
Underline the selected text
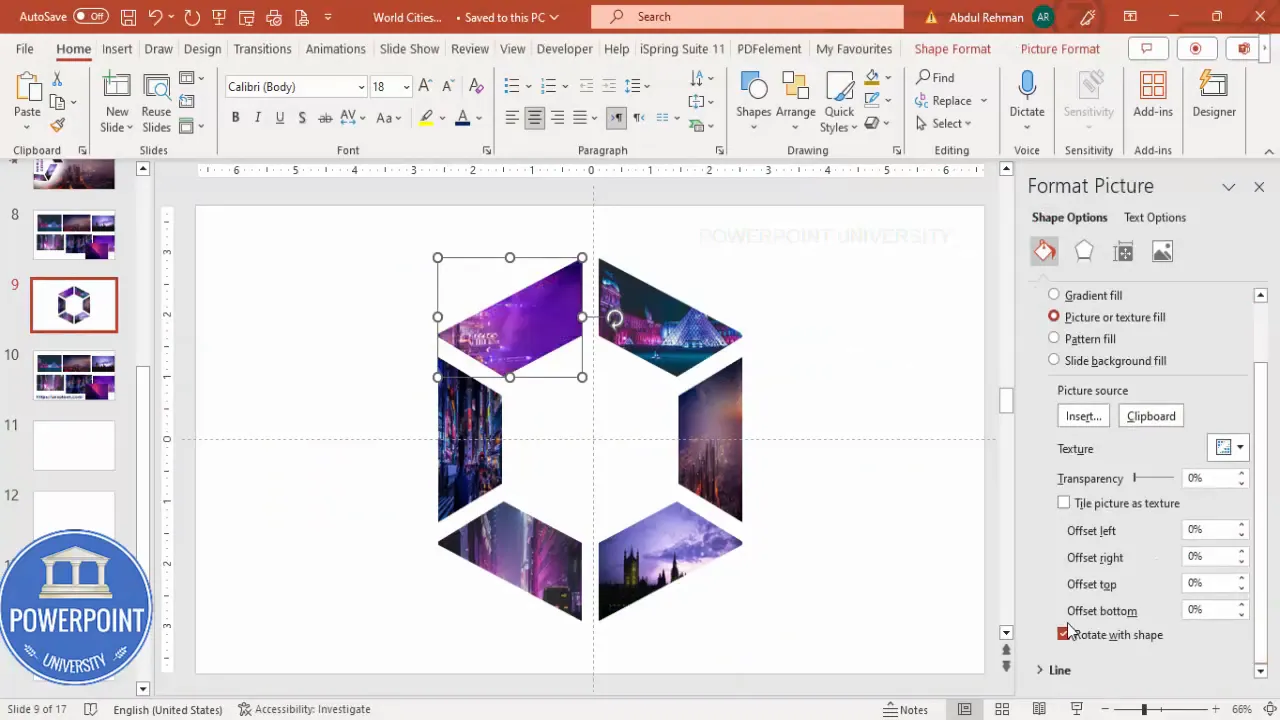coord(279,118)
